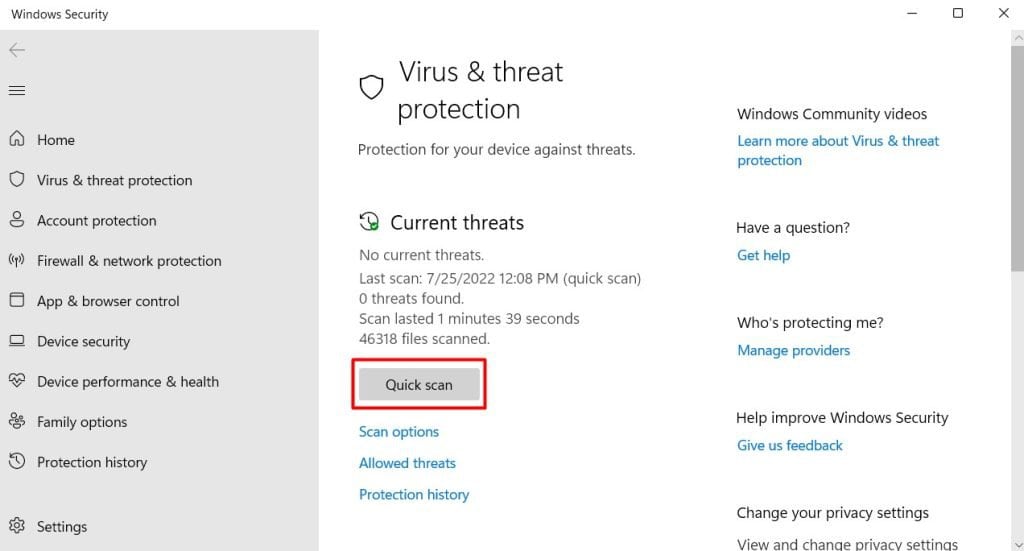Click the Device security laptop icon
This screenshot has width=1024, height=551.
[17, 340]
